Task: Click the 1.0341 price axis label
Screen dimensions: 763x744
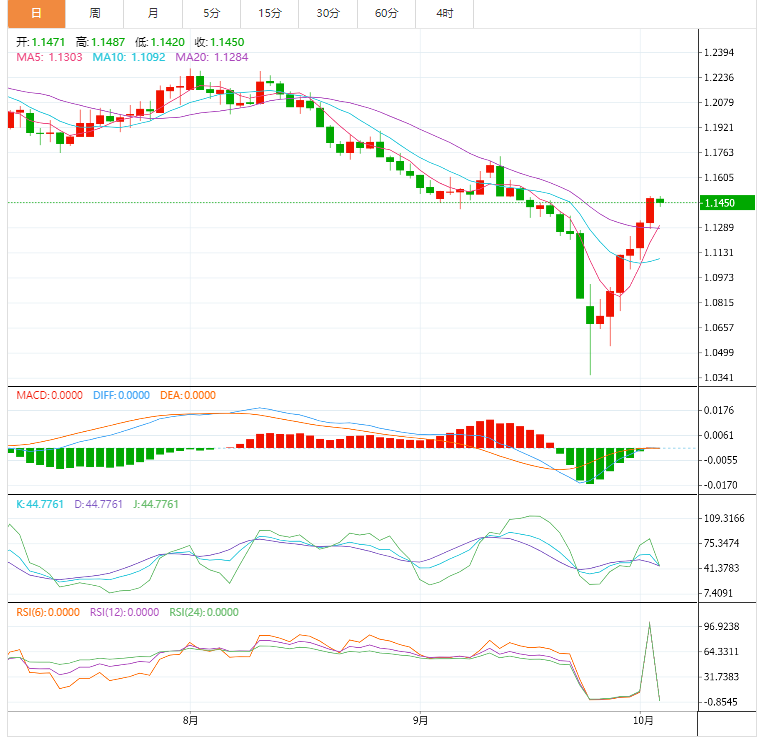Action: (719, 378)
